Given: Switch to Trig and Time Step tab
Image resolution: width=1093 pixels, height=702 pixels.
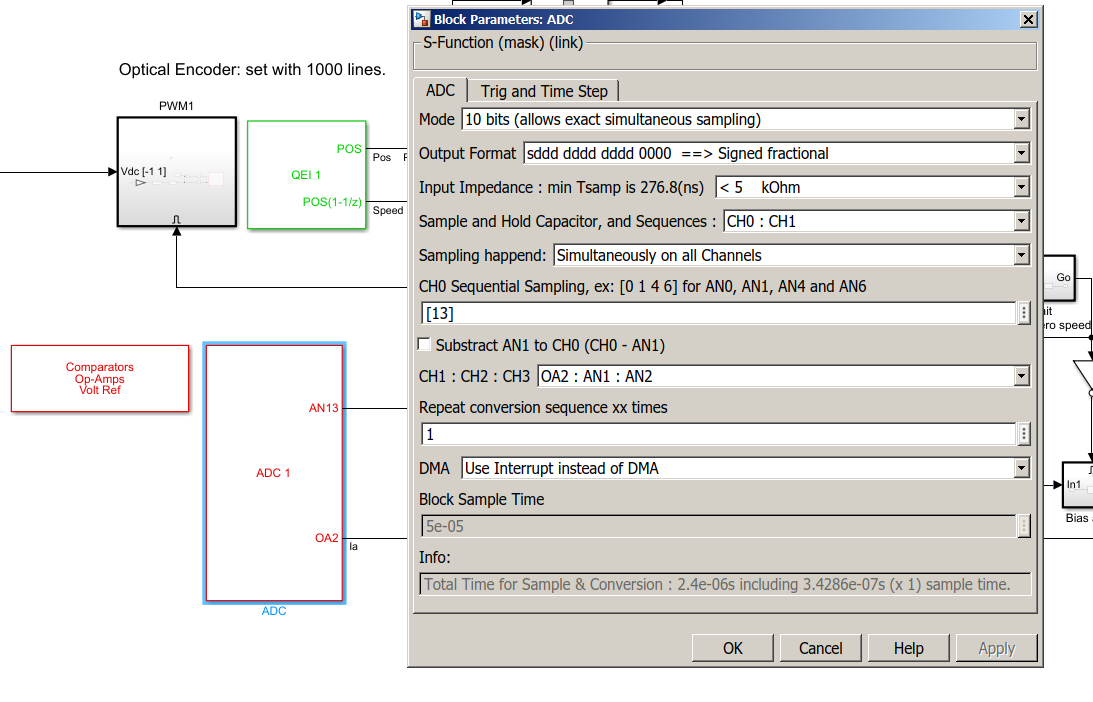Looking at the screenshot, I should 544,91.
